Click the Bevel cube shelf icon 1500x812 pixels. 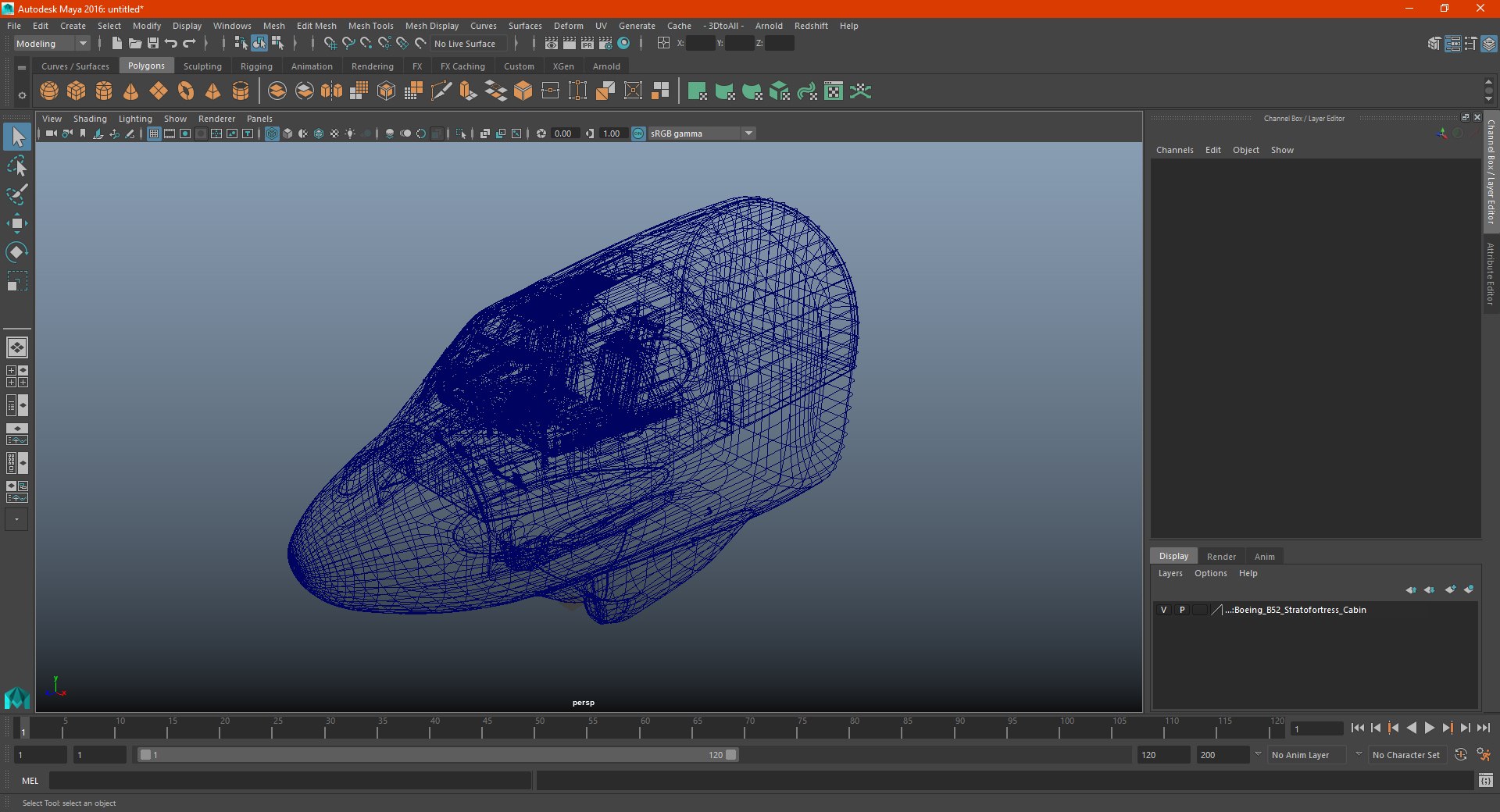coord(523,91)
